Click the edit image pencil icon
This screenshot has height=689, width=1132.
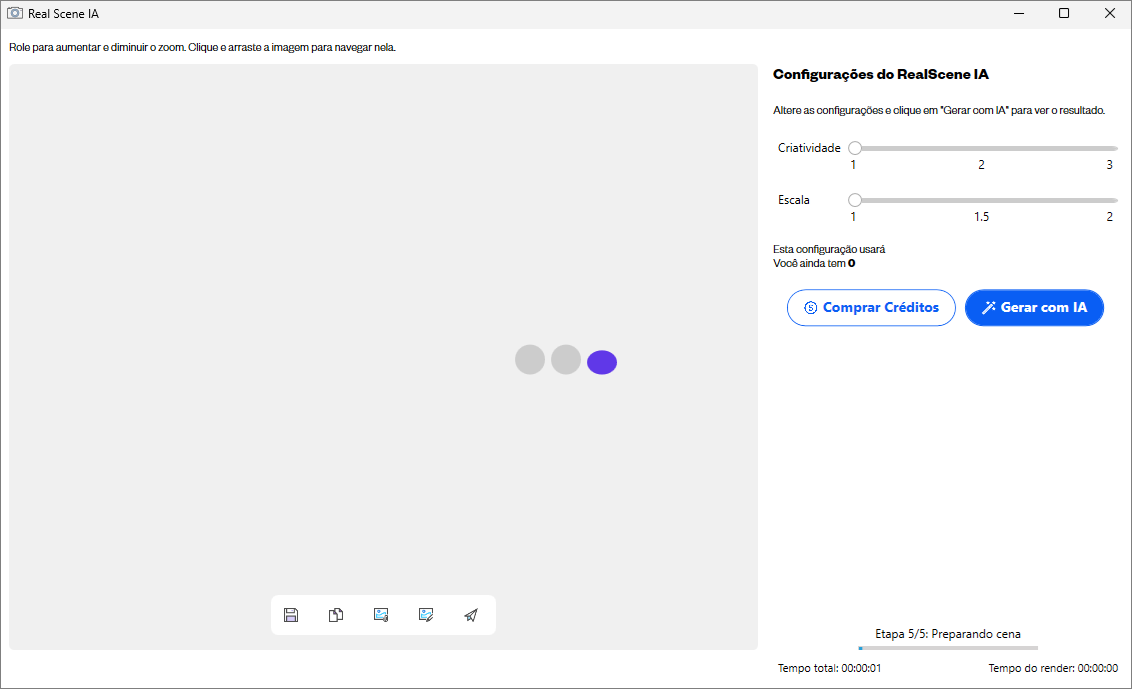[426, 615]
